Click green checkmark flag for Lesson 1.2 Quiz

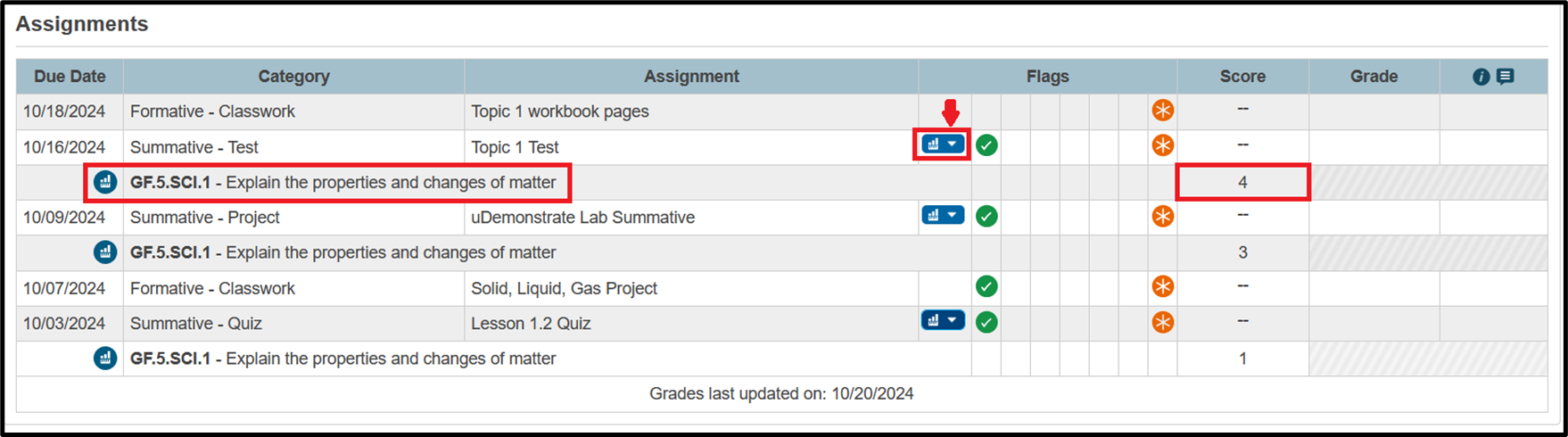986,322
